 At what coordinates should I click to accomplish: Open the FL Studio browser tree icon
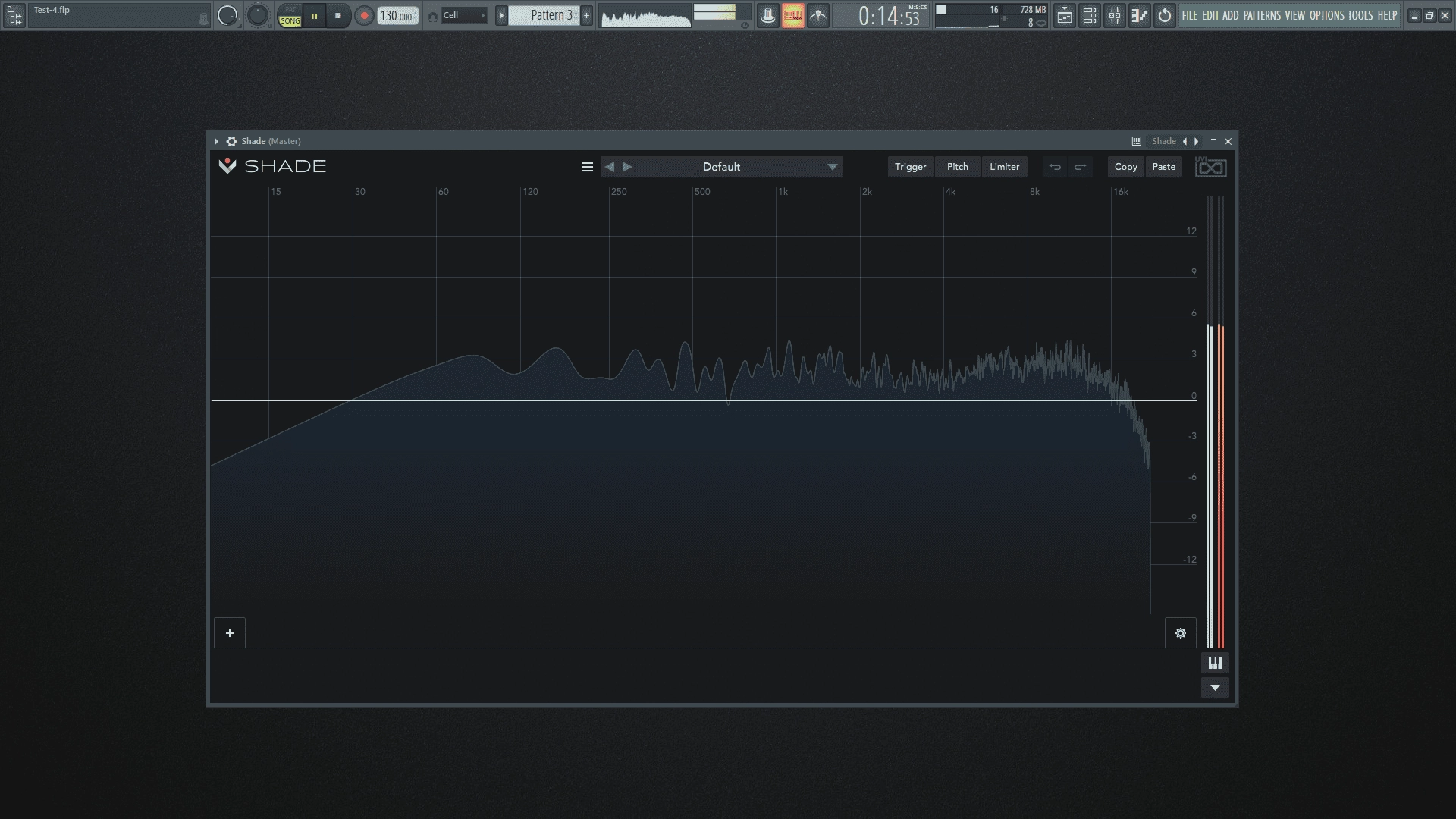point(14,15)
